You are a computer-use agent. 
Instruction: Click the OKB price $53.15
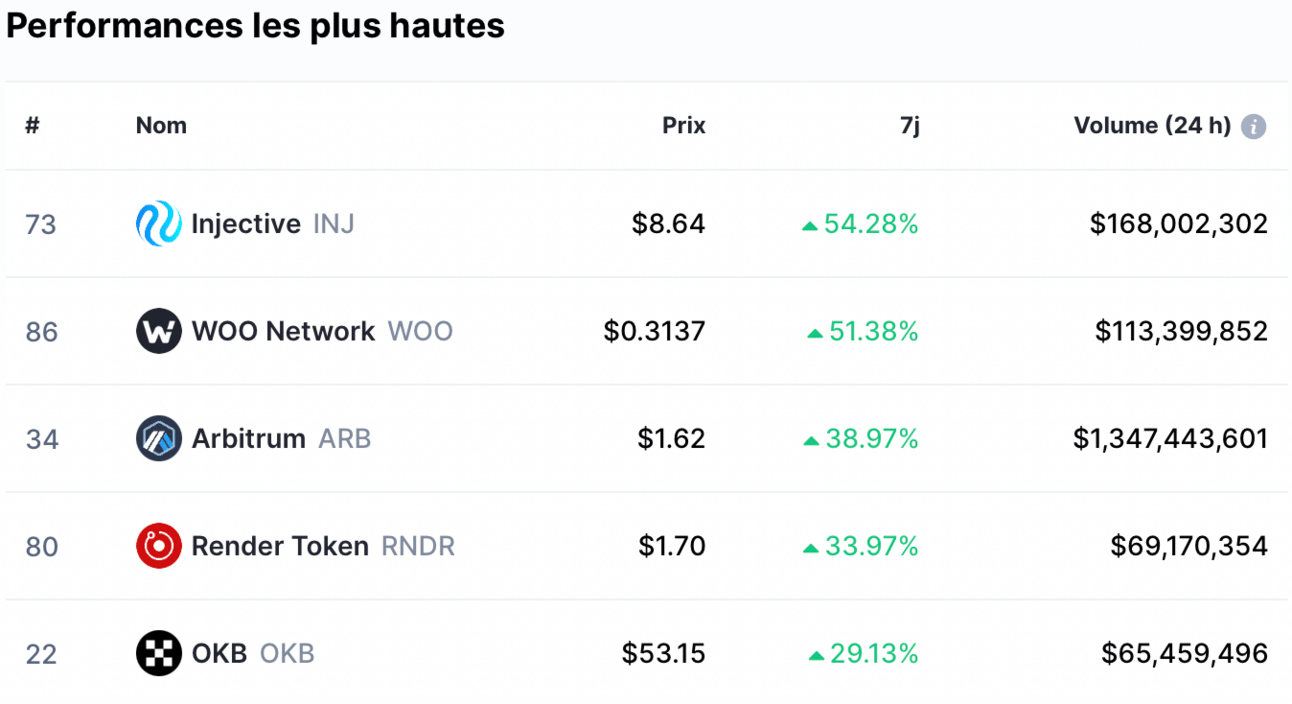pos(663,653)
